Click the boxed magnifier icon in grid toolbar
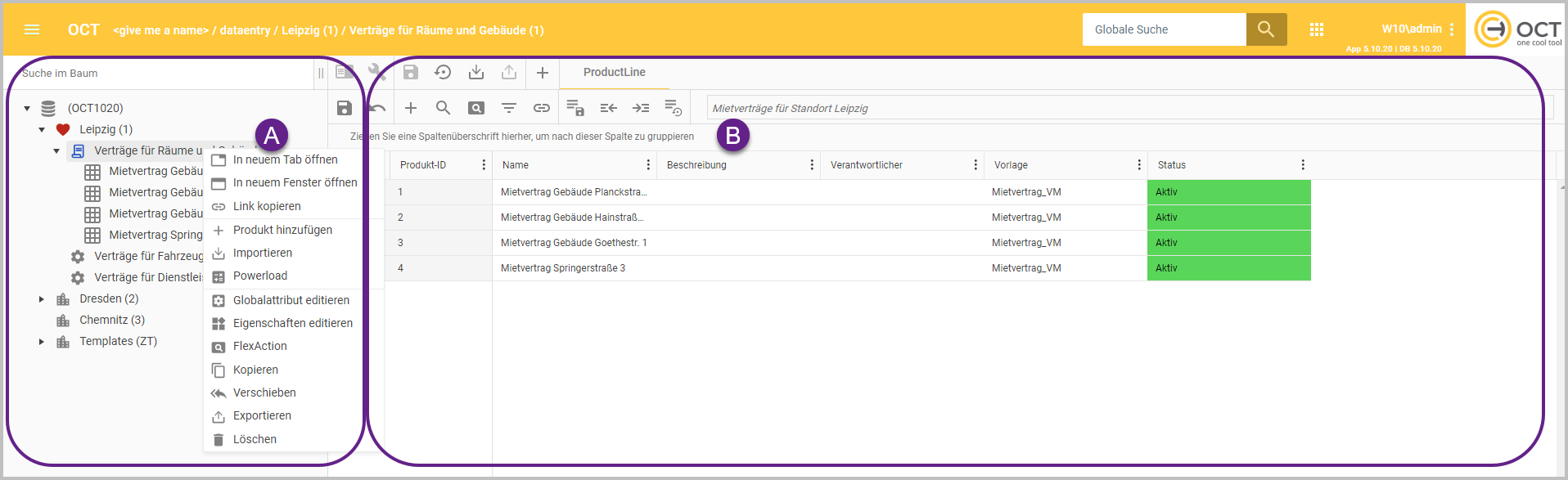This screenshot has height=480, width=1568. (x=475, y=108)
